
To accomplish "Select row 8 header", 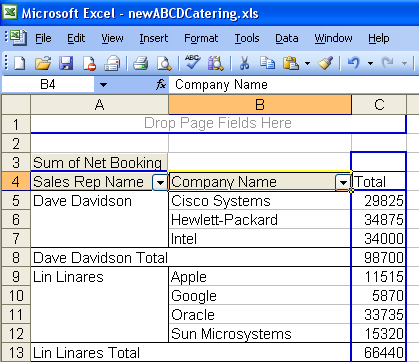I will [16, 257].
